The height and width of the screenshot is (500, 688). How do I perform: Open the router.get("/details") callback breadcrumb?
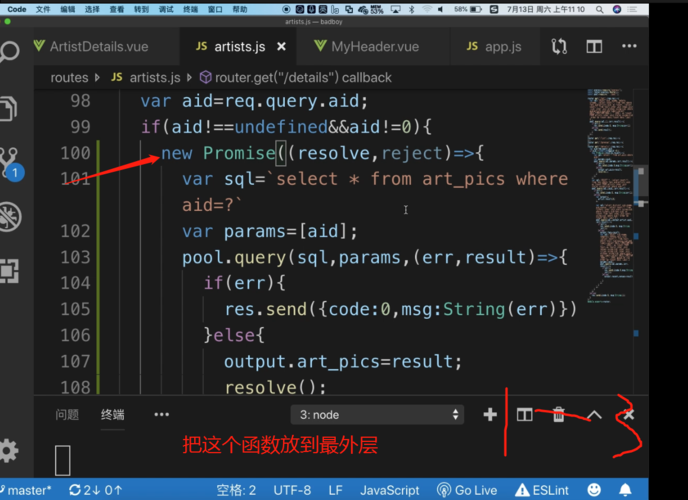pyautogui.click(x=296, y=78)
